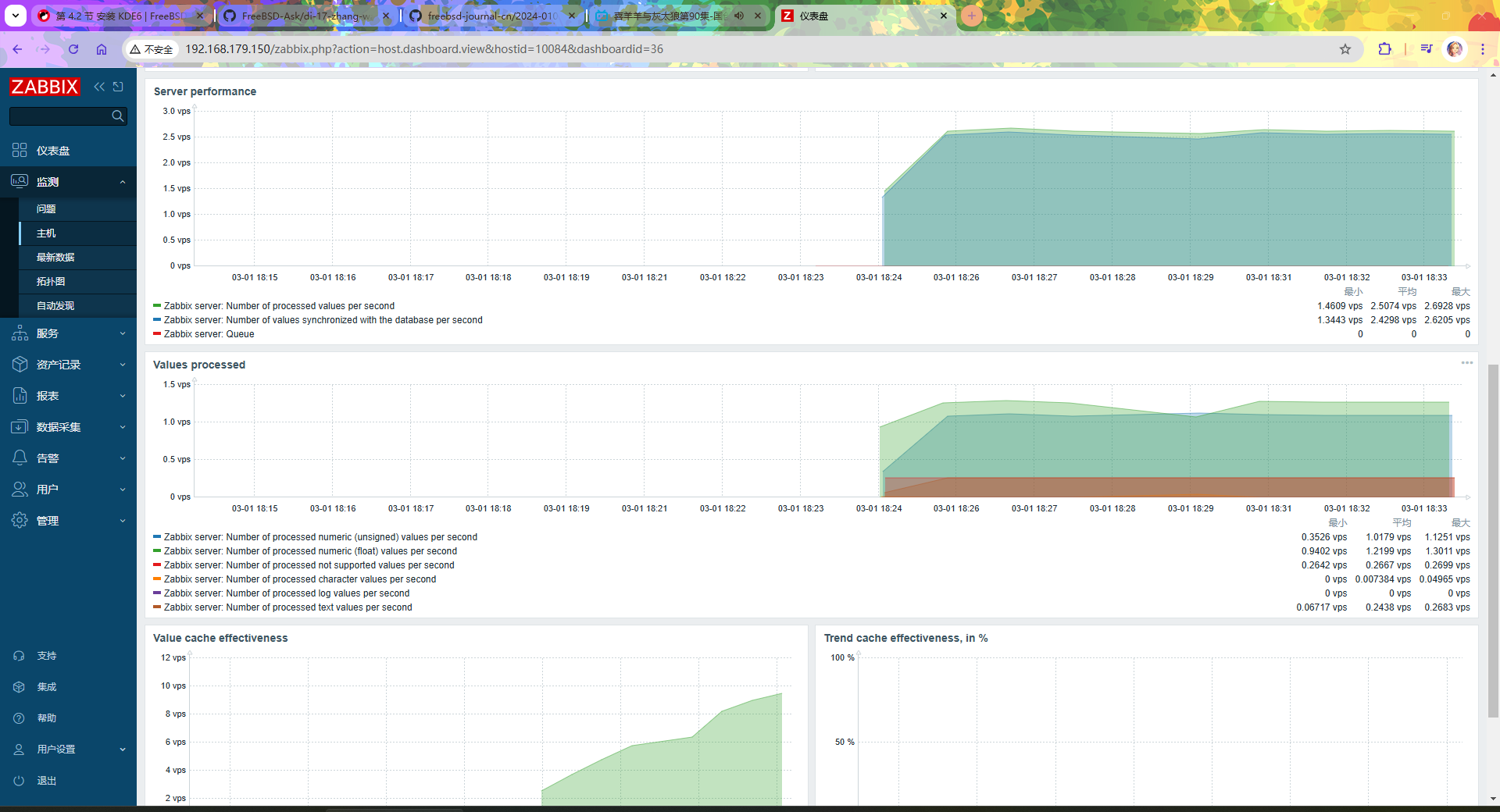
Task: Click the 服务 sidebar icon
Action: pos(20,333)
